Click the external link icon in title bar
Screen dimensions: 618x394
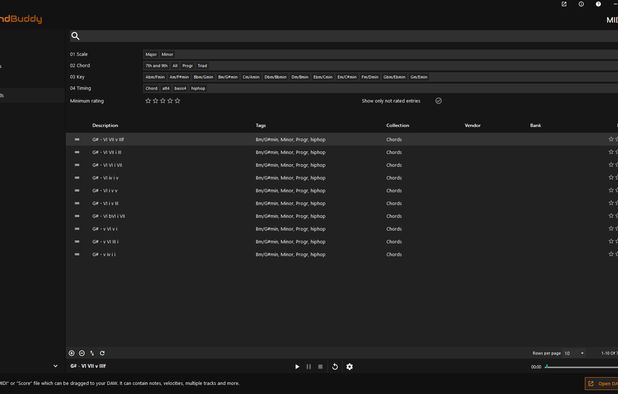564,4
